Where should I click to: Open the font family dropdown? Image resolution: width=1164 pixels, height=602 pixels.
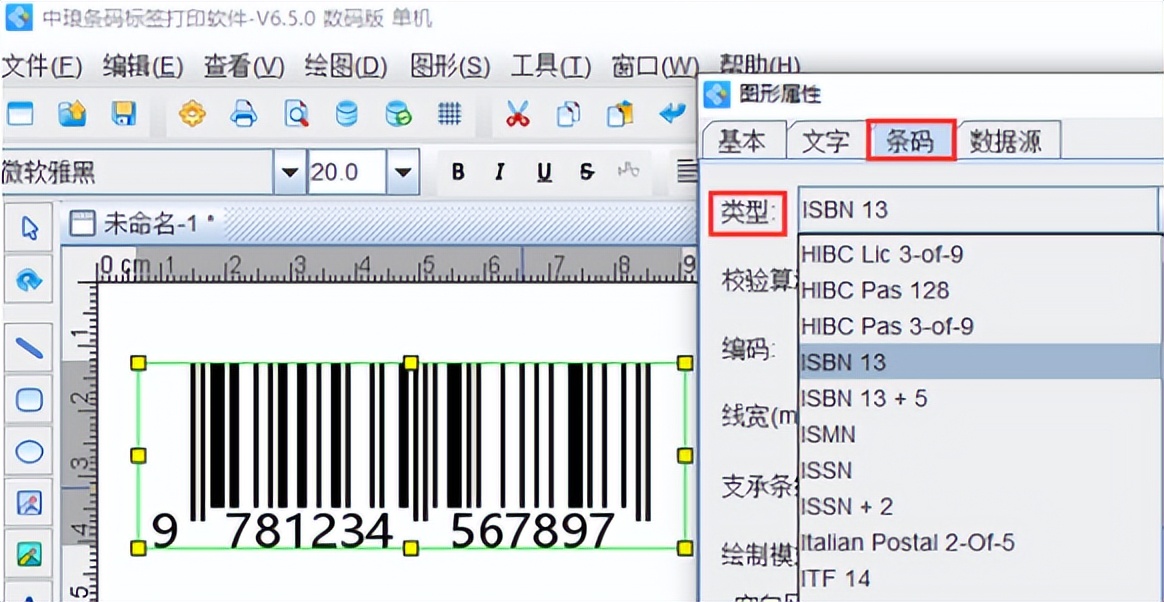(x=289, y=171)
